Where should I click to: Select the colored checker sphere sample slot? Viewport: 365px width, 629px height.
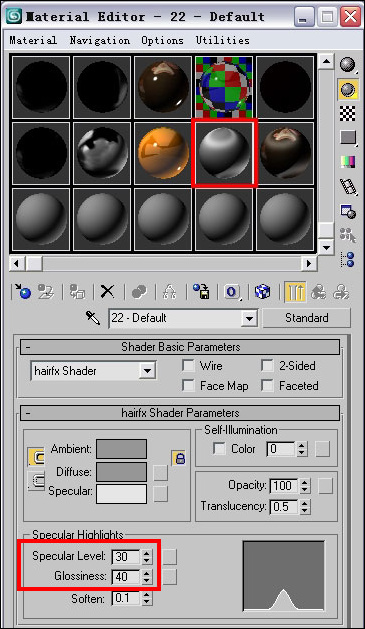(x=224, y=87)
